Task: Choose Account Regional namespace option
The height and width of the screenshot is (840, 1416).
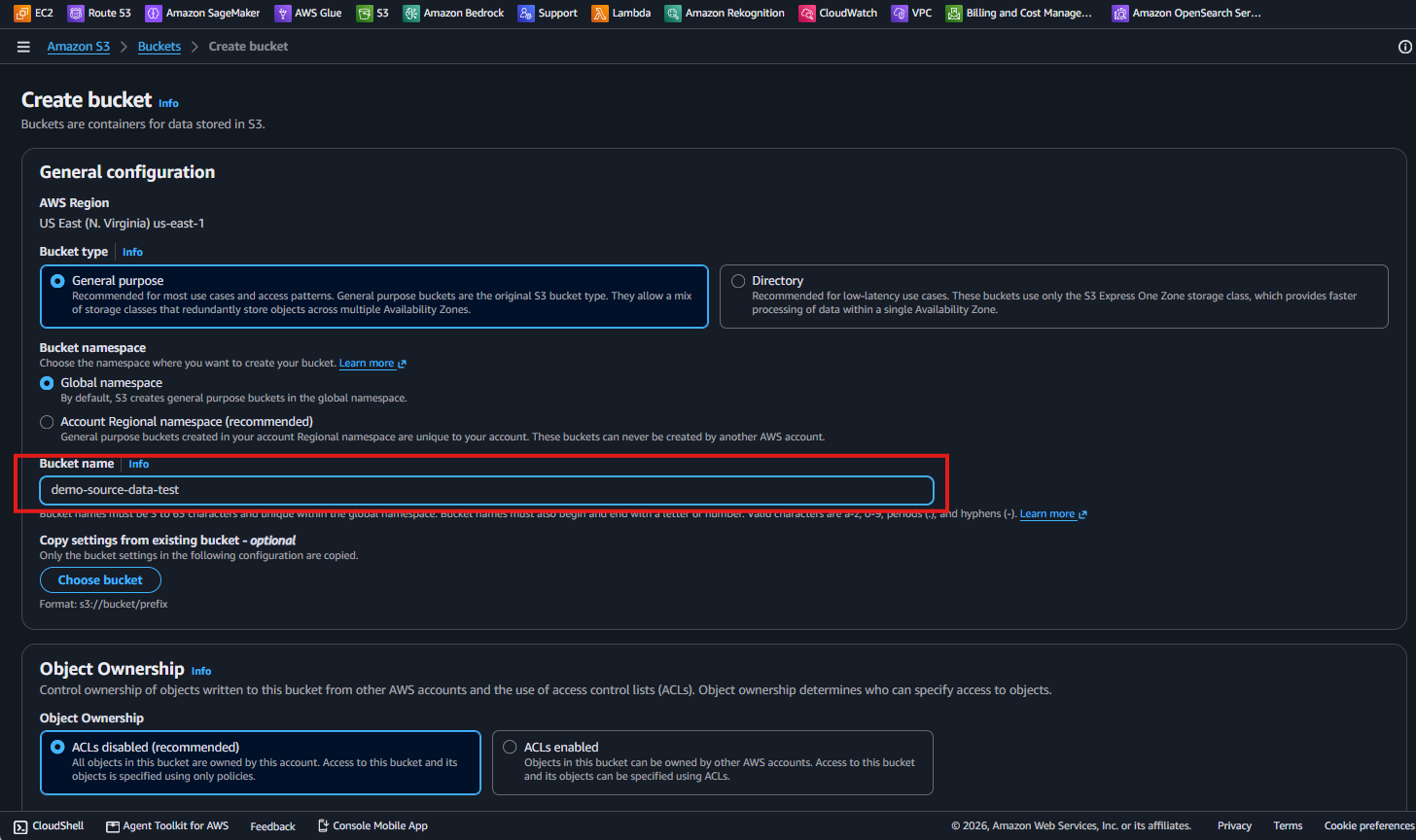Action: [x=47, y=422]
